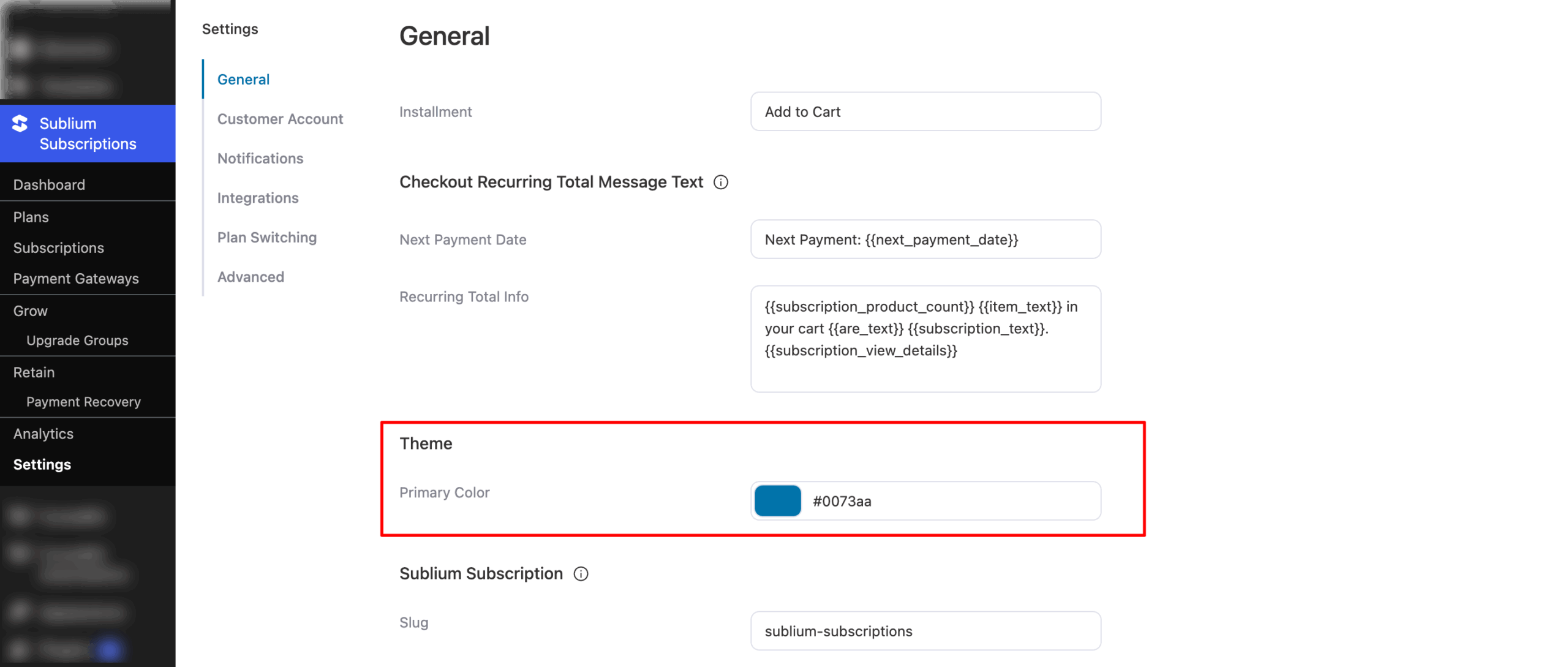Open the Advanced settings tab
1568x667 pixels.
(250, 277)
